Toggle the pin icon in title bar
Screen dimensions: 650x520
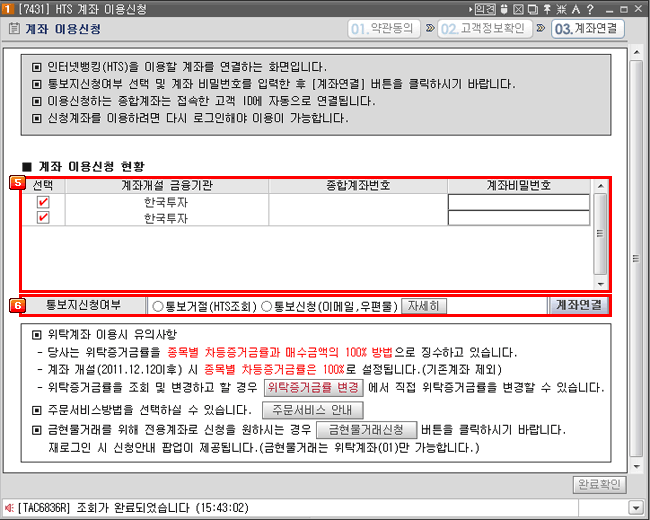tap(547, 9)
